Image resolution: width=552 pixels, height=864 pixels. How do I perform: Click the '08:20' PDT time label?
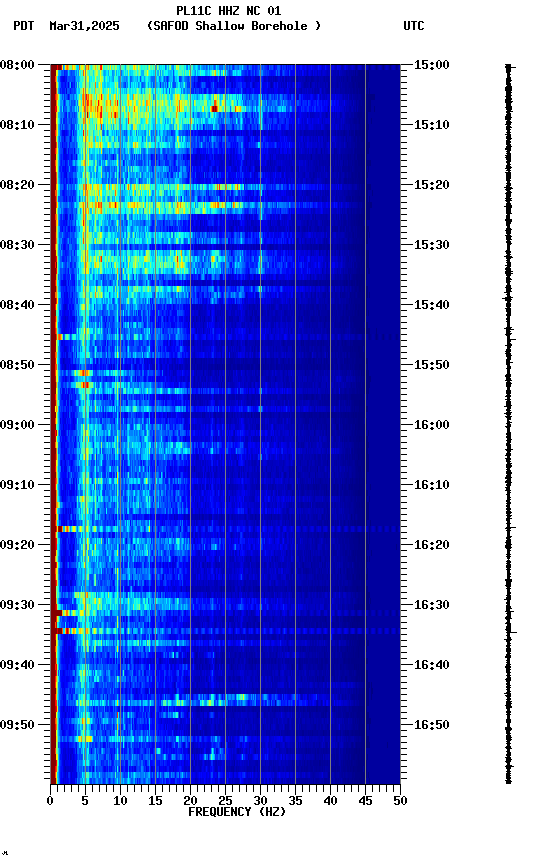tap(17, 185)
